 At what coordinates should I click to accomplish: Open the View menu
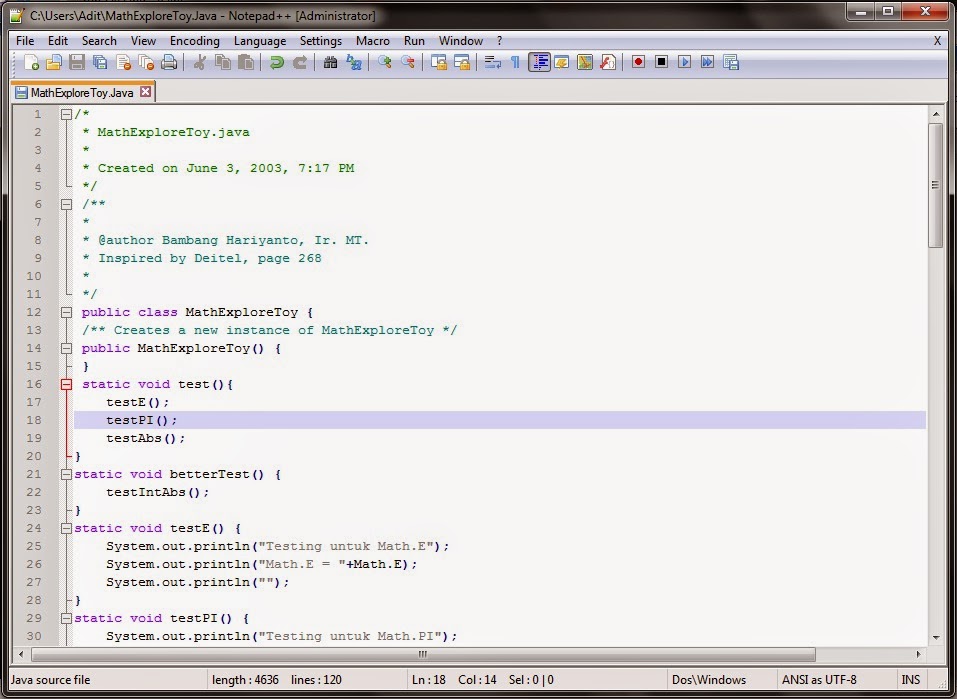[143, 41]
